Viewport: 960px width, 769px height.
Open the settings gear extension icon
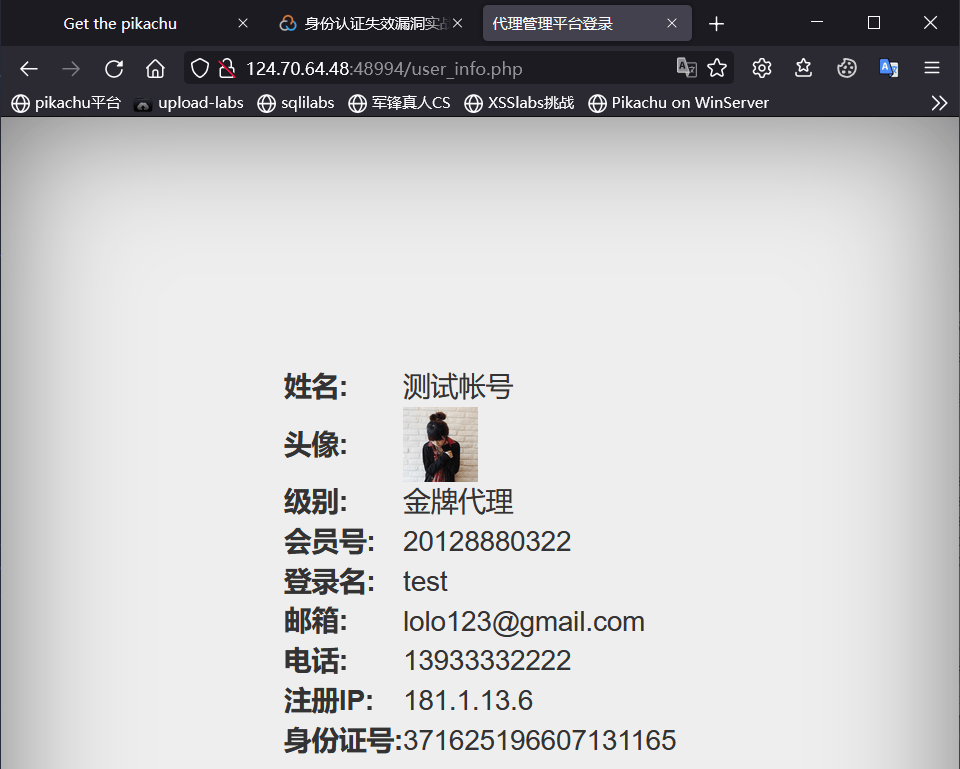(762, 68)
